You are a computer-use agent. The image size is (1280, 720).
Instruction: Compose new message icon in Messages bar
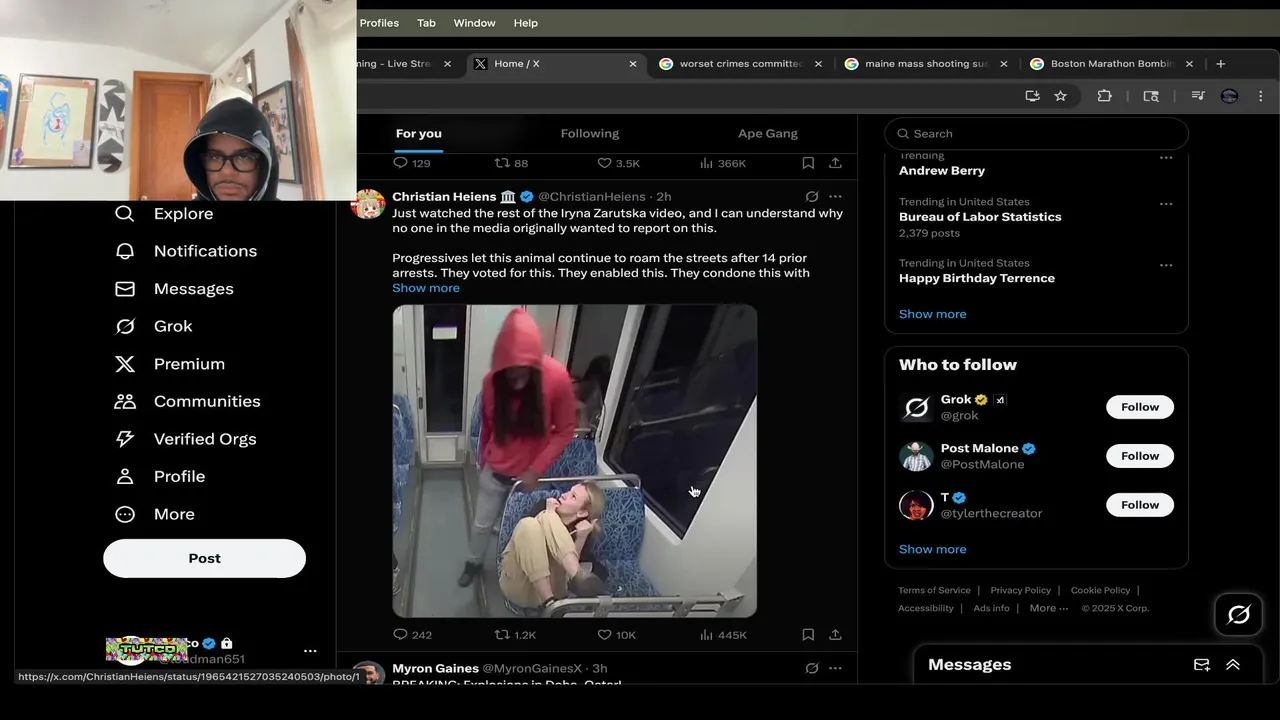(1202, 665)
